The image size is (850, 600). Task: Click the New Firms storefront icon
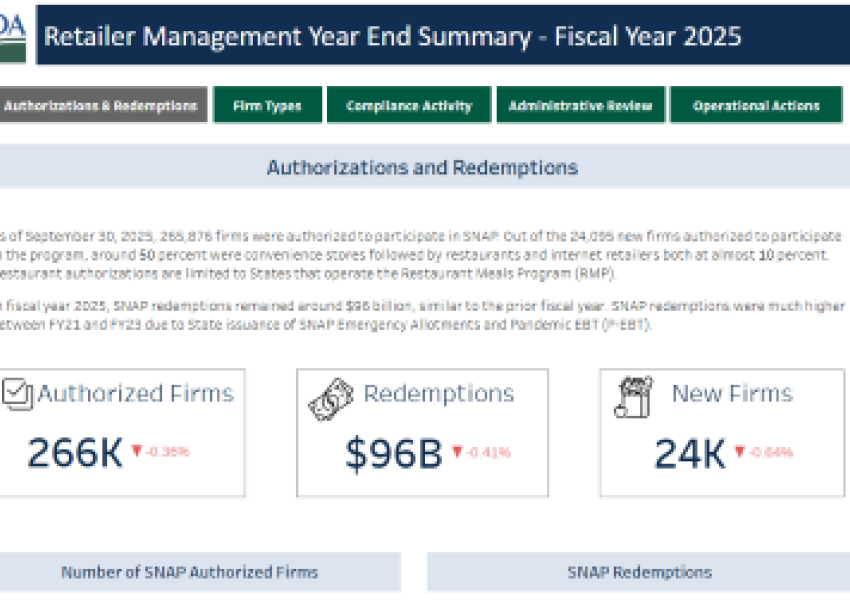click(x=633, y=397)
